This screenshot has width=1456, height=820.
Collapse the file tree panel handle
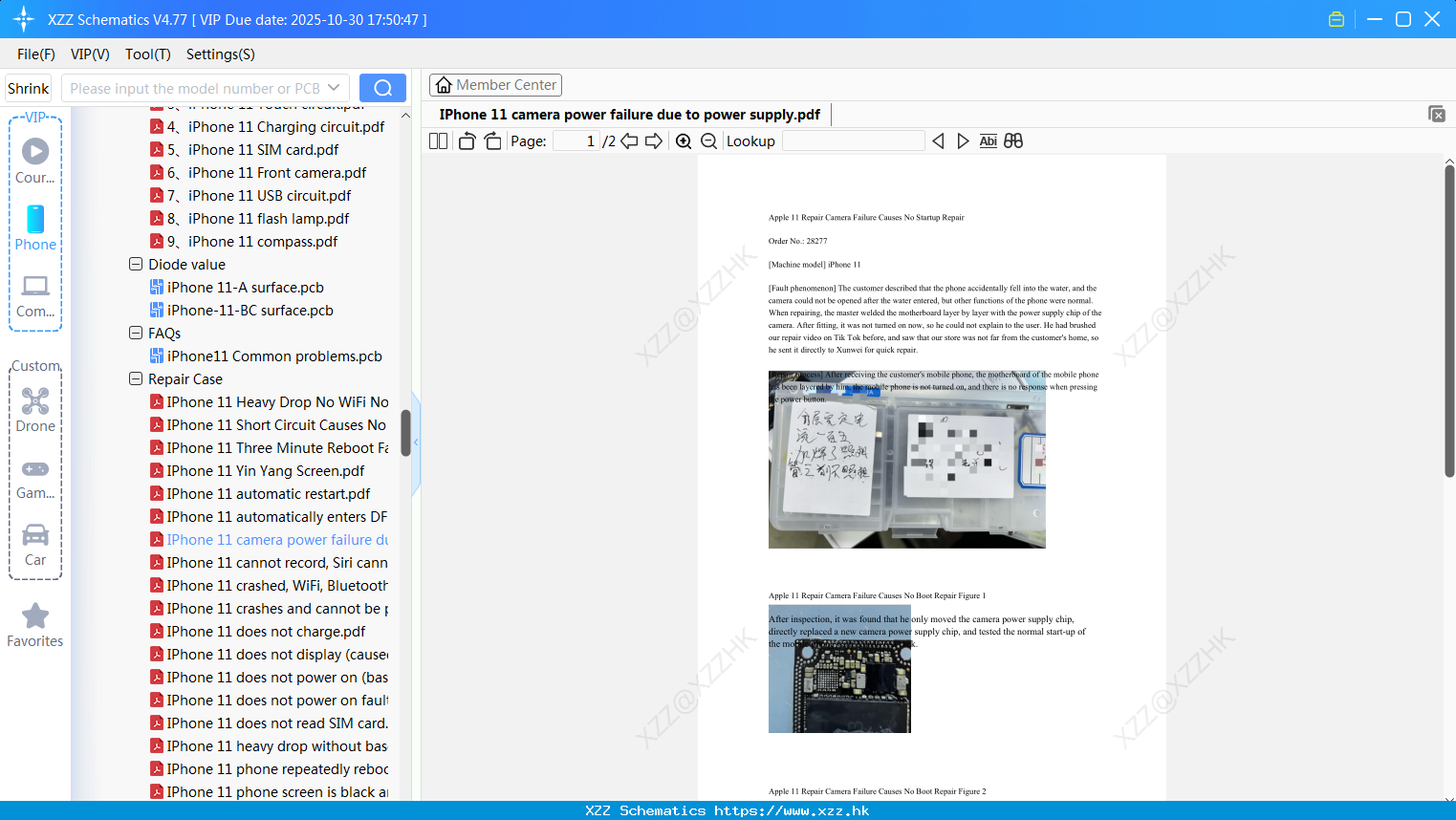click(416, 442)
